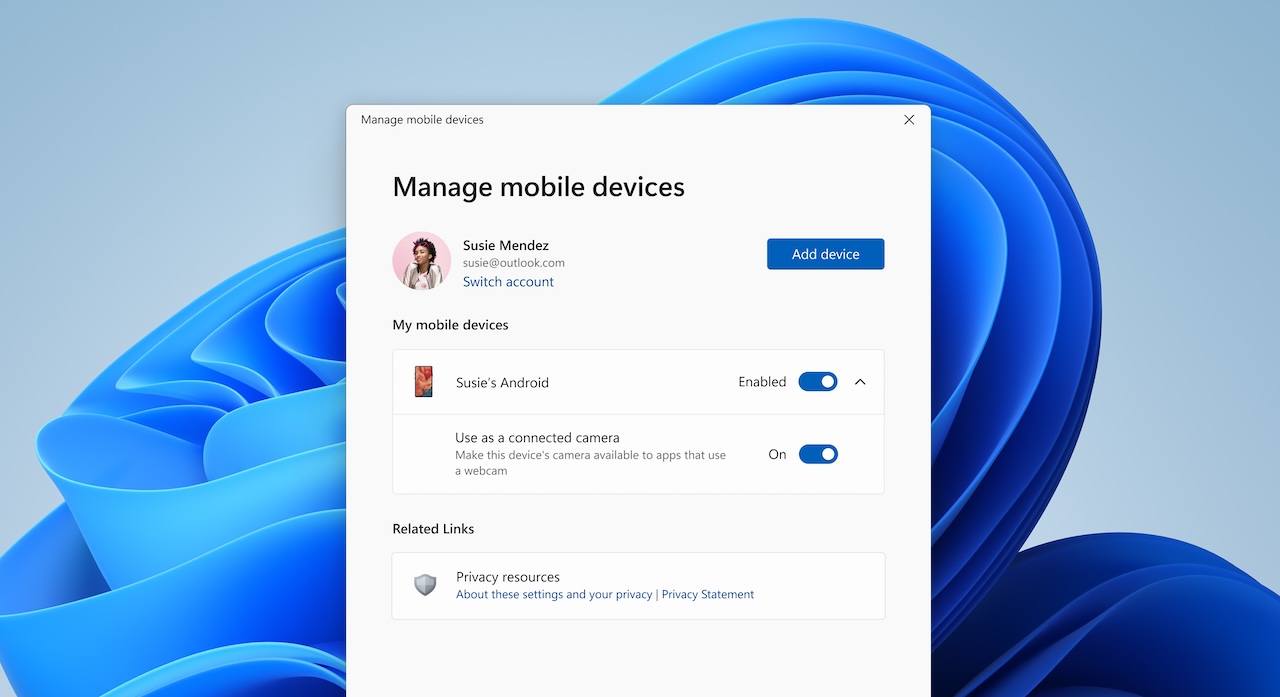Click the Android phone icon
Image resolution: width=1280 pixels, height=697 pixels.
(x=424, y=382)
